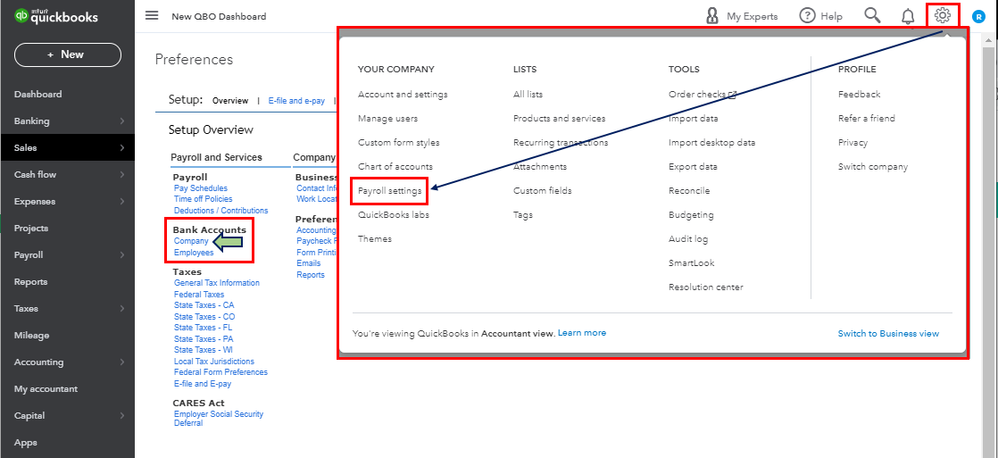Expand the Sales sidebar submenu

pyautogui.click(x=122, y=148)
